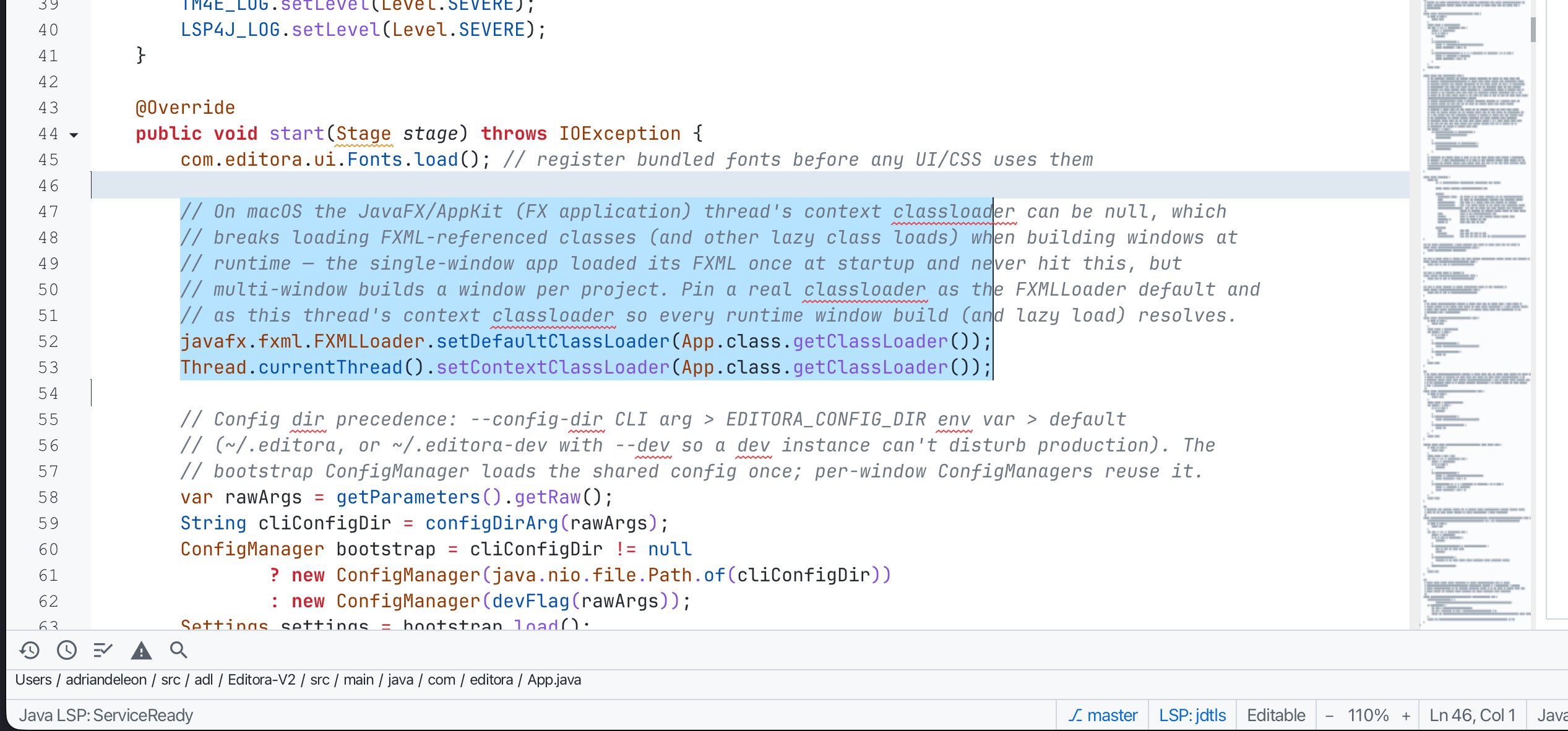
Task: Click setContextClassLoader method call
Action: pyautogui.click(x=553, y=367)
